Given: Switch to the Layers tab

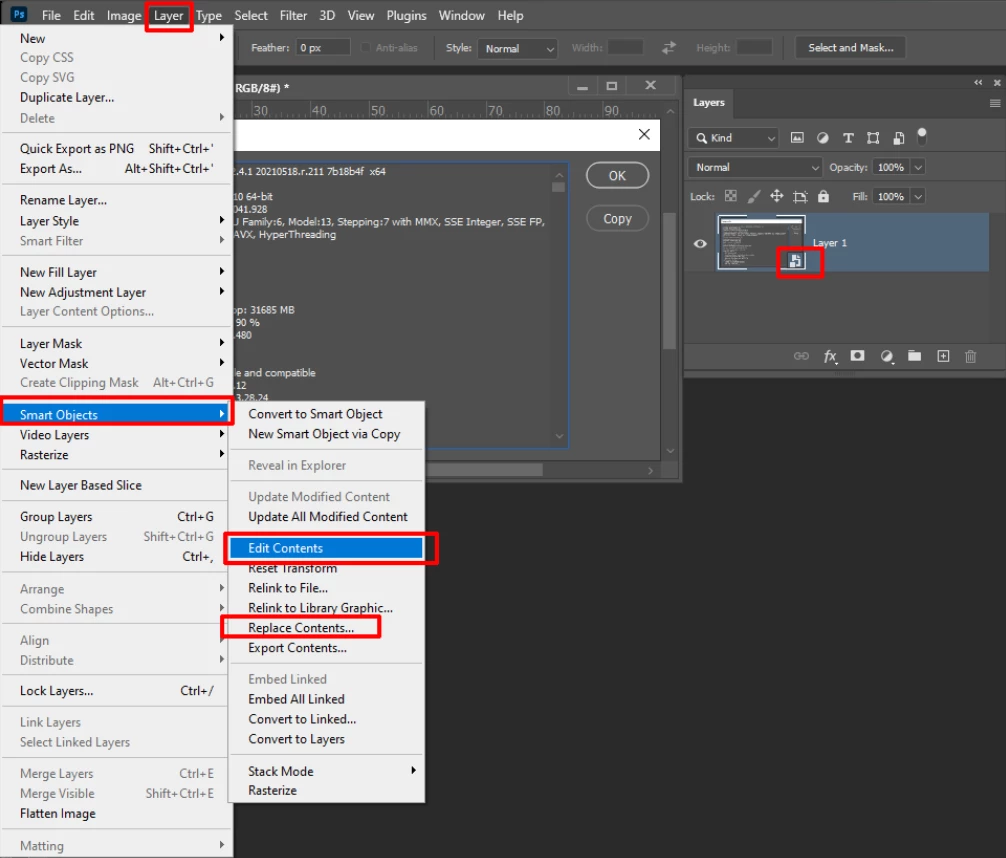Looking at the screenshot, I should coord(708,103).
